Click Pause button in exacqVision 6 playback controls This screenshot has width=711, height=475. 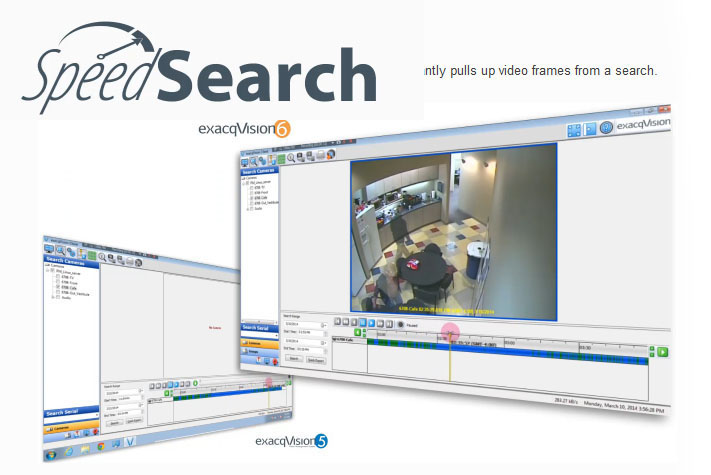pos(363,323)
